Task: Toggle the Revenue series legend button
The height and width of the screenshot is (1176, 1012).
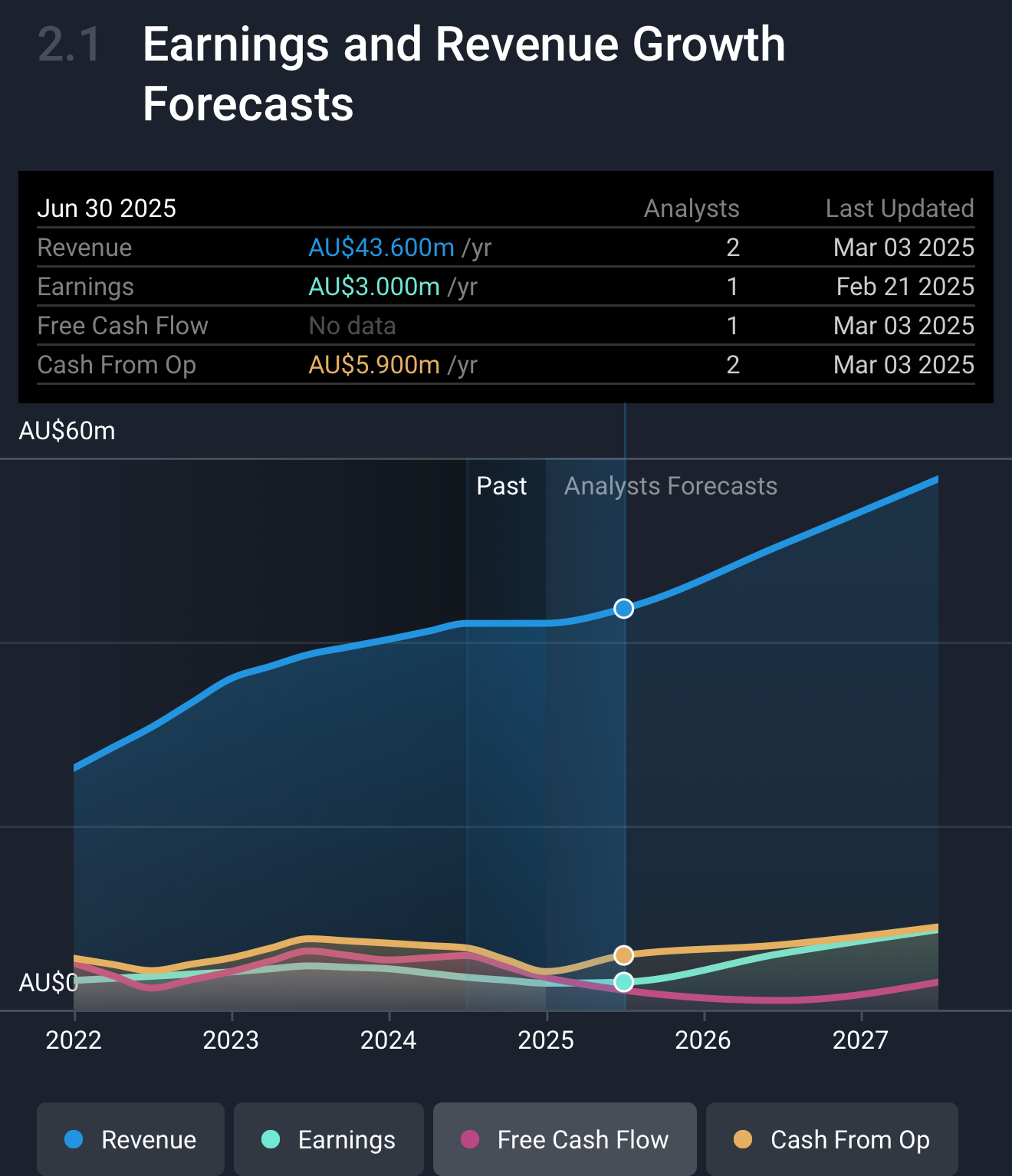Action: 130,1139
